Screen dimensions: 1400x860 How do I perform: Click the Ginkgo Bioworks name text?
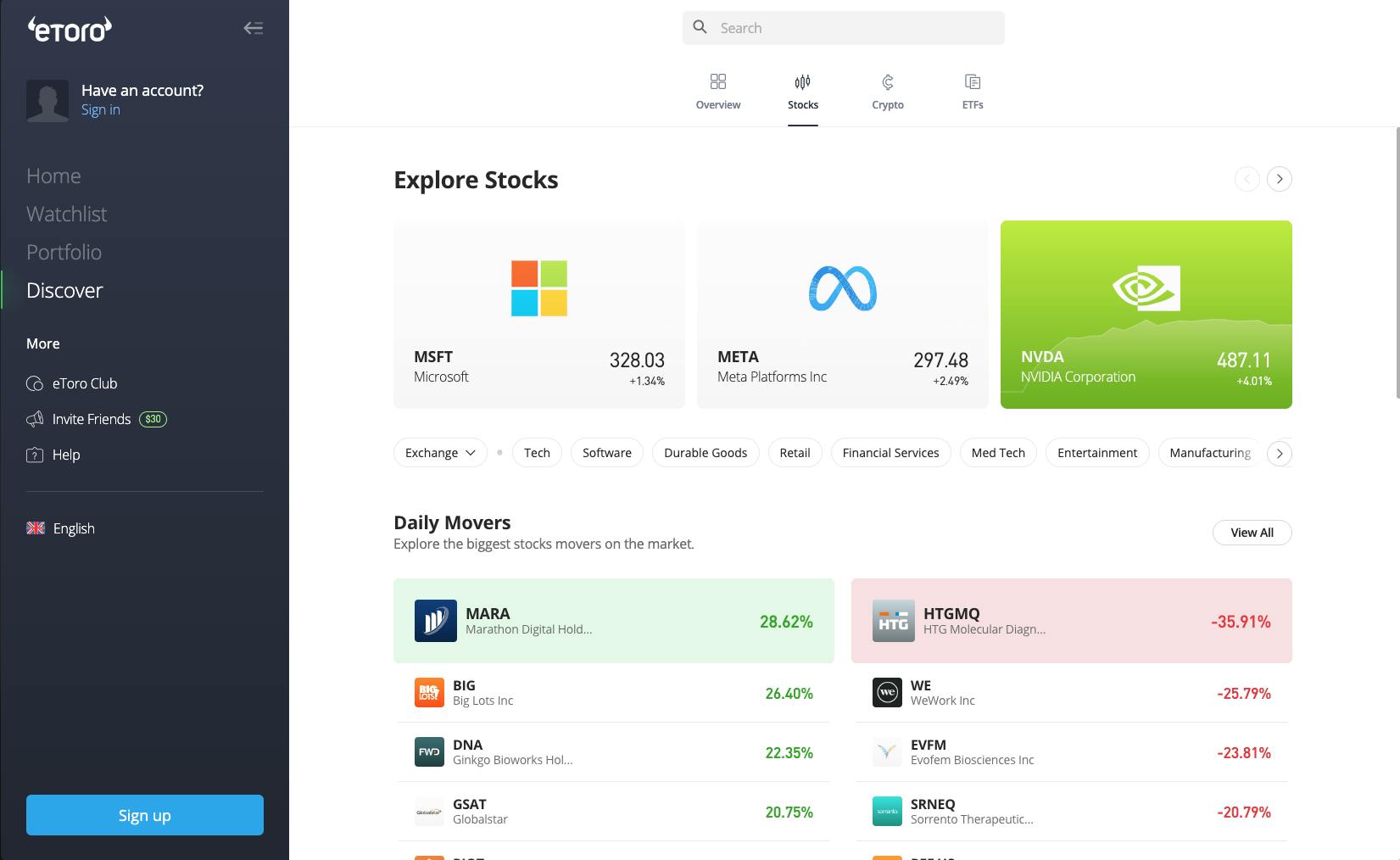[x=513, y=760]
